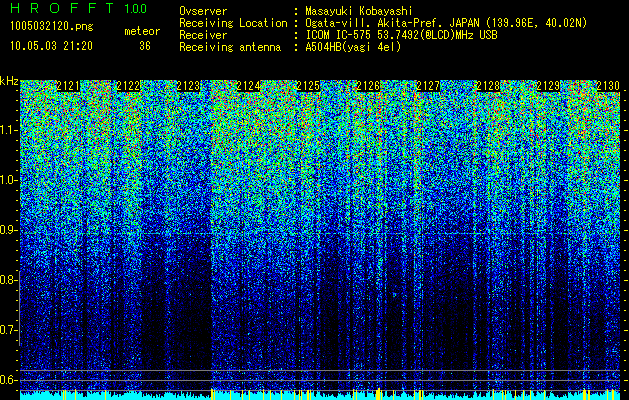Click the Ovserver field label
This screenshot has width=629, height=400.
[203, 11]
